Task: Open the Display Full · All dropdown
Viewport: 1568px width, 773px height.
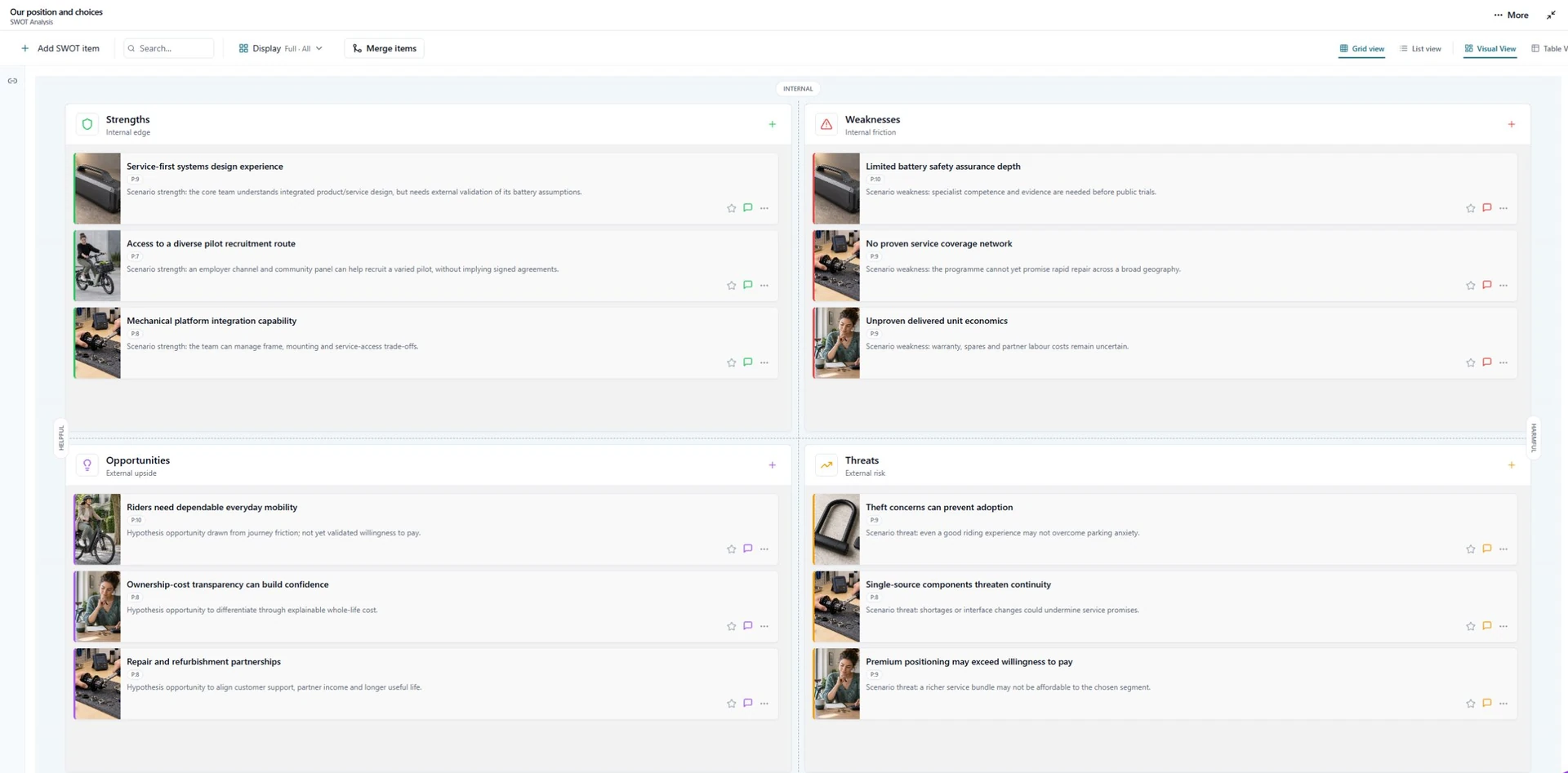Action: click(280, 48)
